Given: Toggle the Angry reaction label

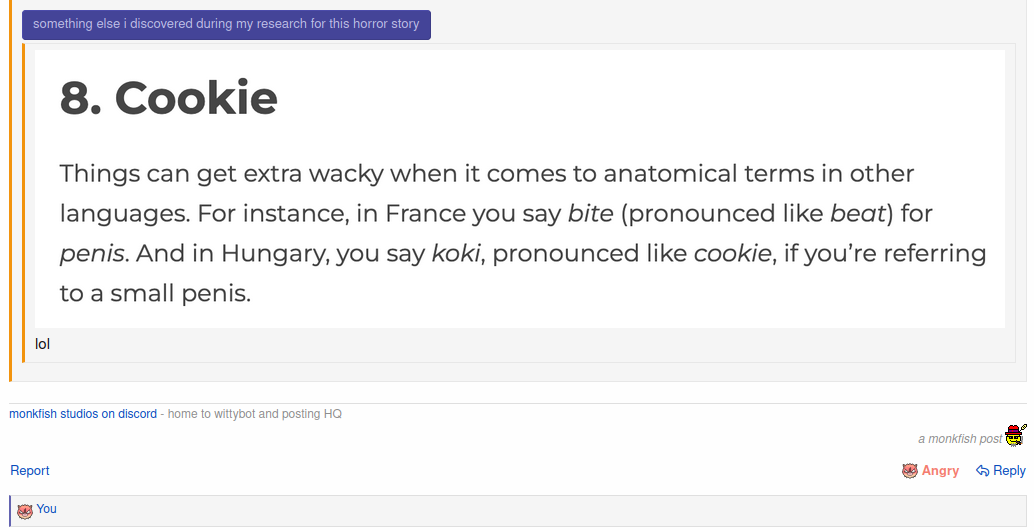Looking at the screenshot, I should (x=940, y=471).
